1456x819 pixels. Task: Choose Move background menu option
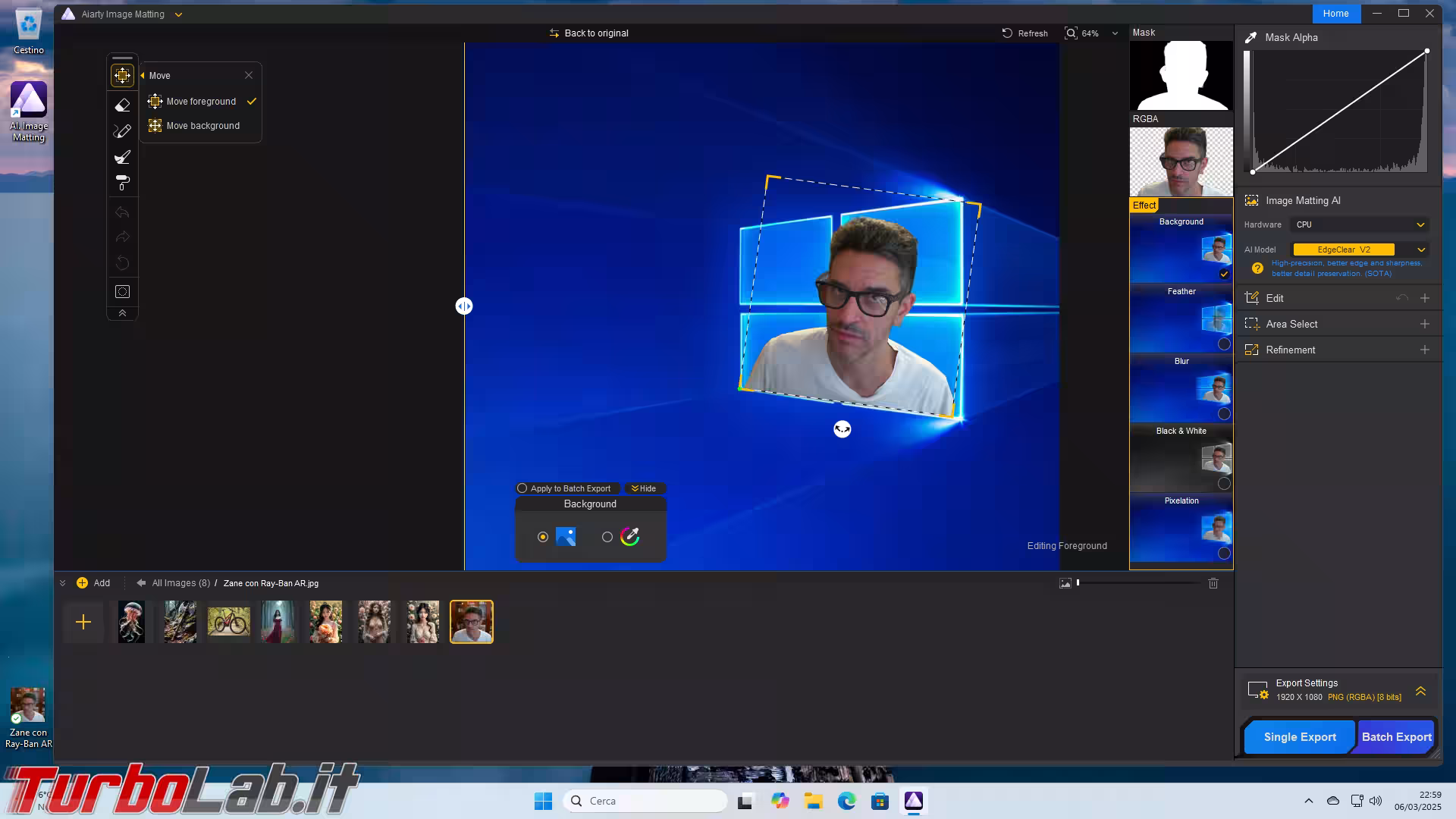(x=202, y=126)
